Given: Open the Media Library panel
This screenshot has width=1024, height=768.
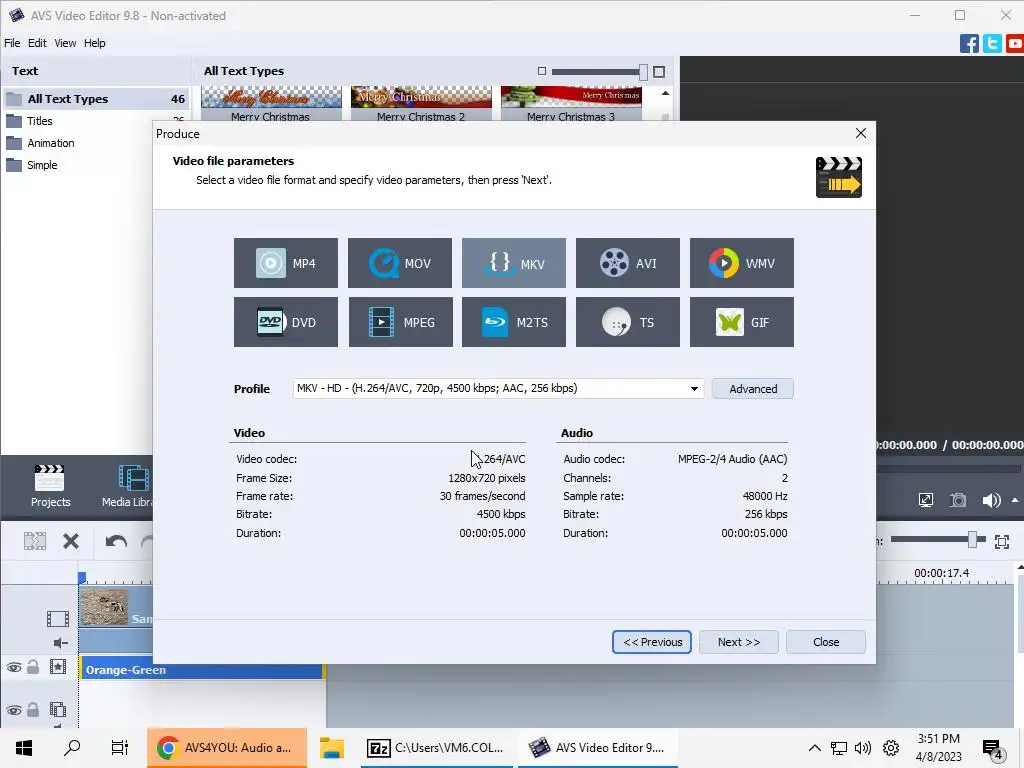Looking at the screenshot, I should (127, 486).
